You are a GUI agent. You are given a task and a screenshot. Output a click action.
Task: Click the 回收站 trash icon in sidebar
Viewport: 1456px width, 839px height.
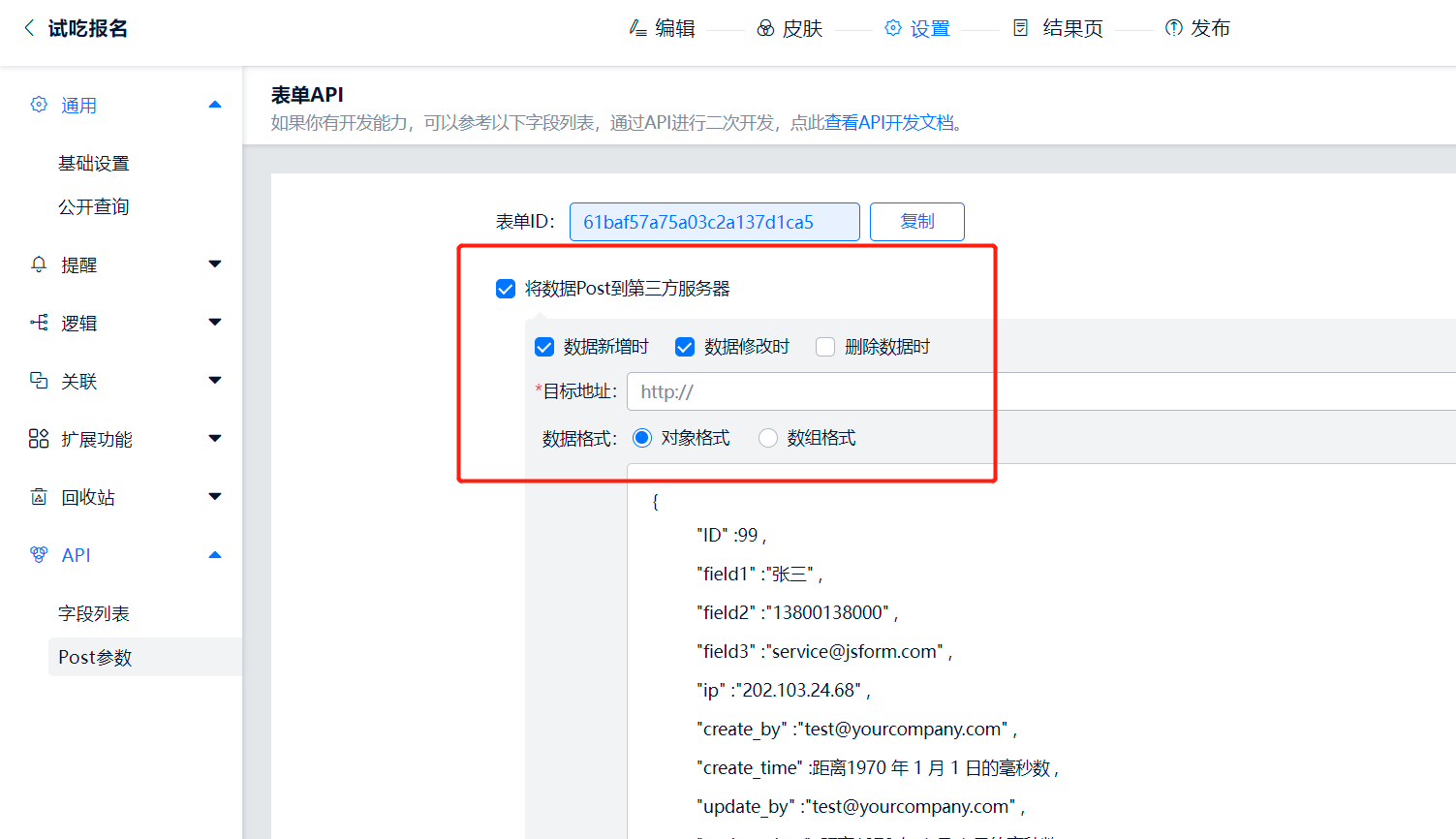coord(39,497)
